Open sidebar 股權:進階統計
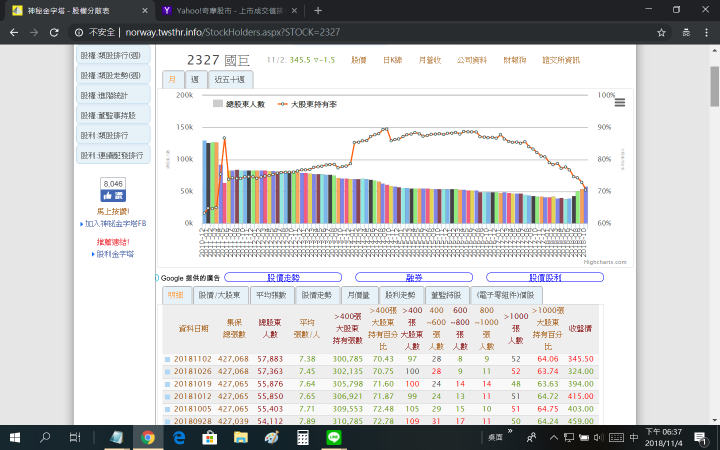Image resolution: width=720 pixels, height=450 pixels. coord(112,96)
